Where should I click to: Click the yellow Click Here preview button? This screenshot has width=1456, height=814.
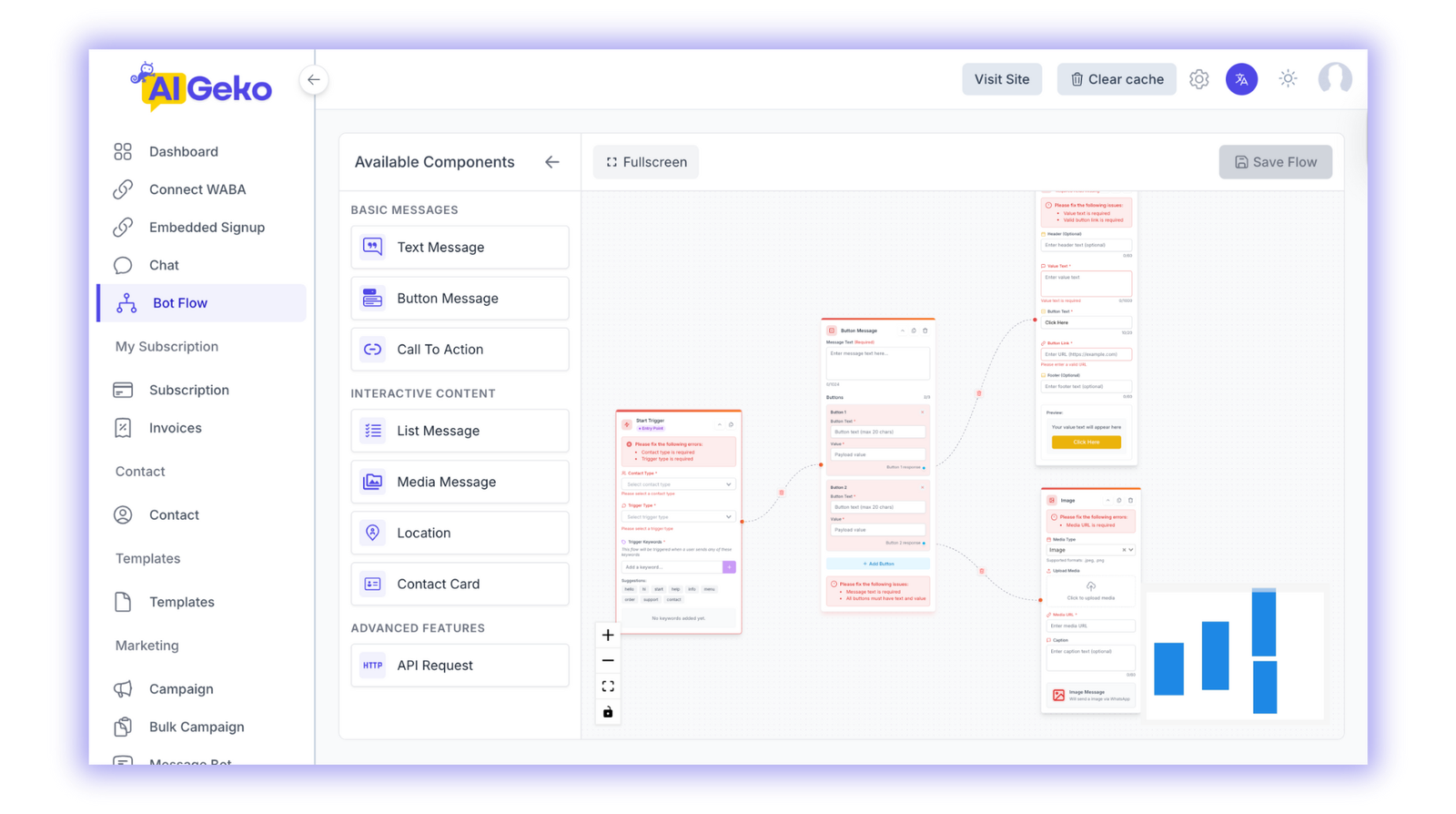(1086, 443)
